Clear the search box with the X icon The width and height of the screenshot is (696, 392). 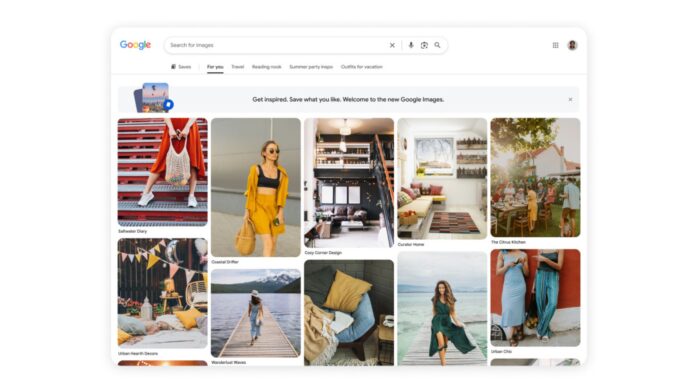pos(392,45)
